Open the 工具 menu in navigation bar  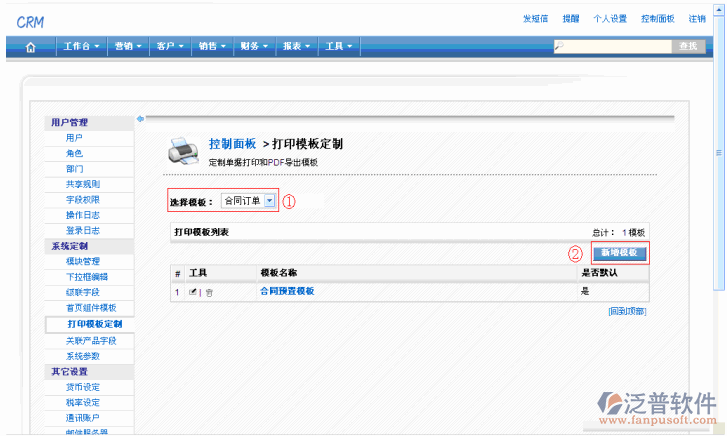(338, 46)
